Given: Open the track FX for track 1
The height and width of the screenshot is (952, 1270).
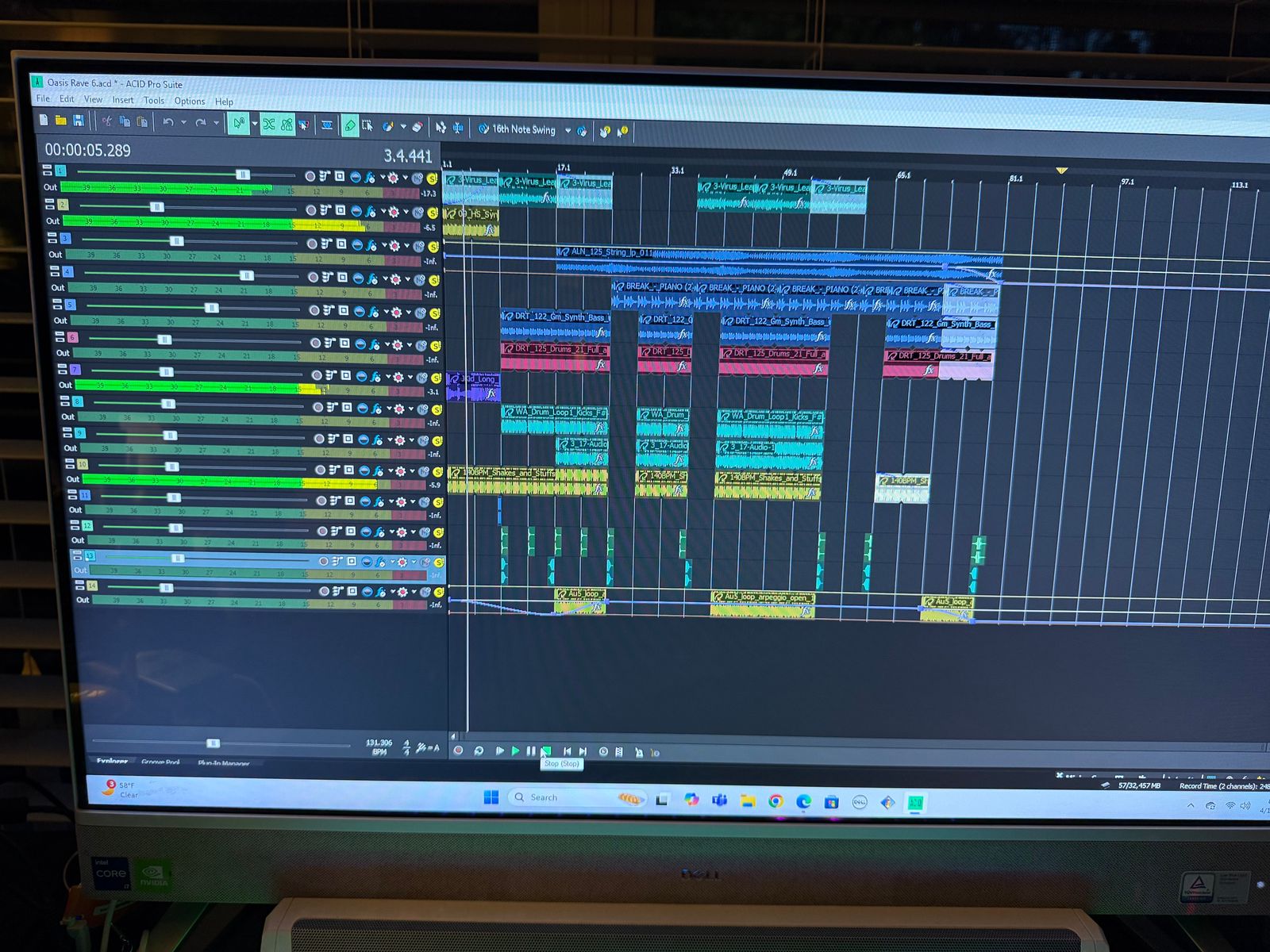Looking at the screenshot, I should click(x=370, y=177).
